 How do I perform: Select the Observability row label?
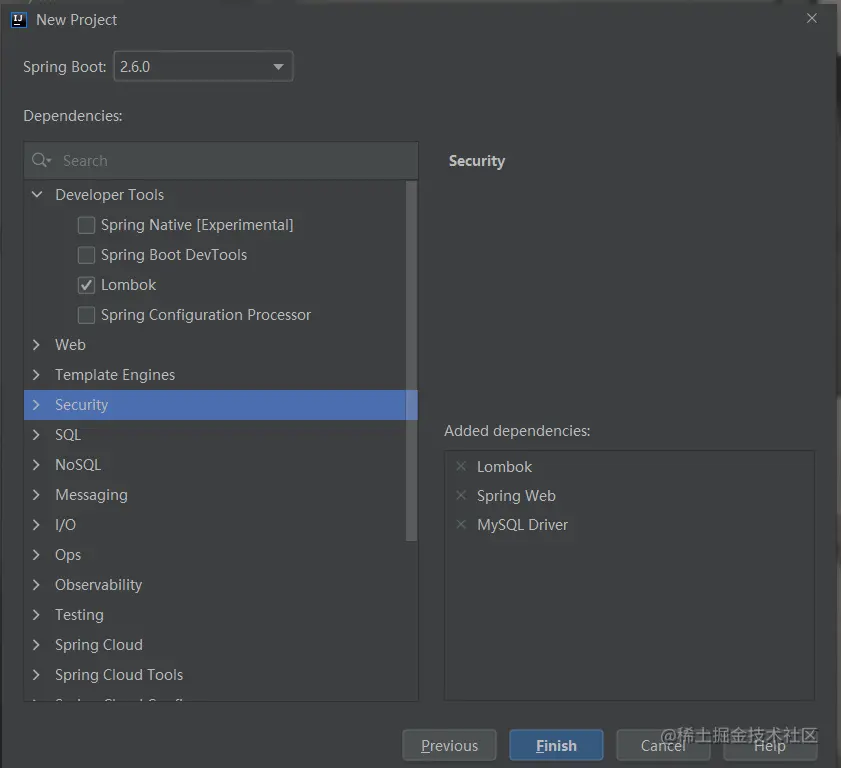99,585
